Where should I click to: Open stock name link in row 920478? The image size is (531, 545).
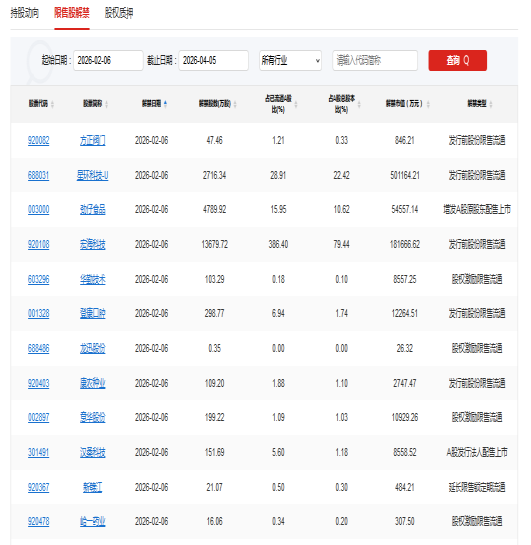point(92,521)
